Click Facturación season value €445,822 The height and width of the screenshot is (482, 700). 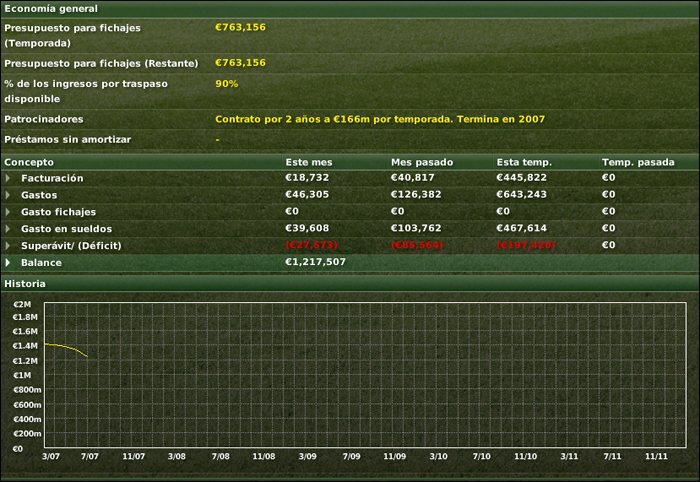tap(521, 178)
